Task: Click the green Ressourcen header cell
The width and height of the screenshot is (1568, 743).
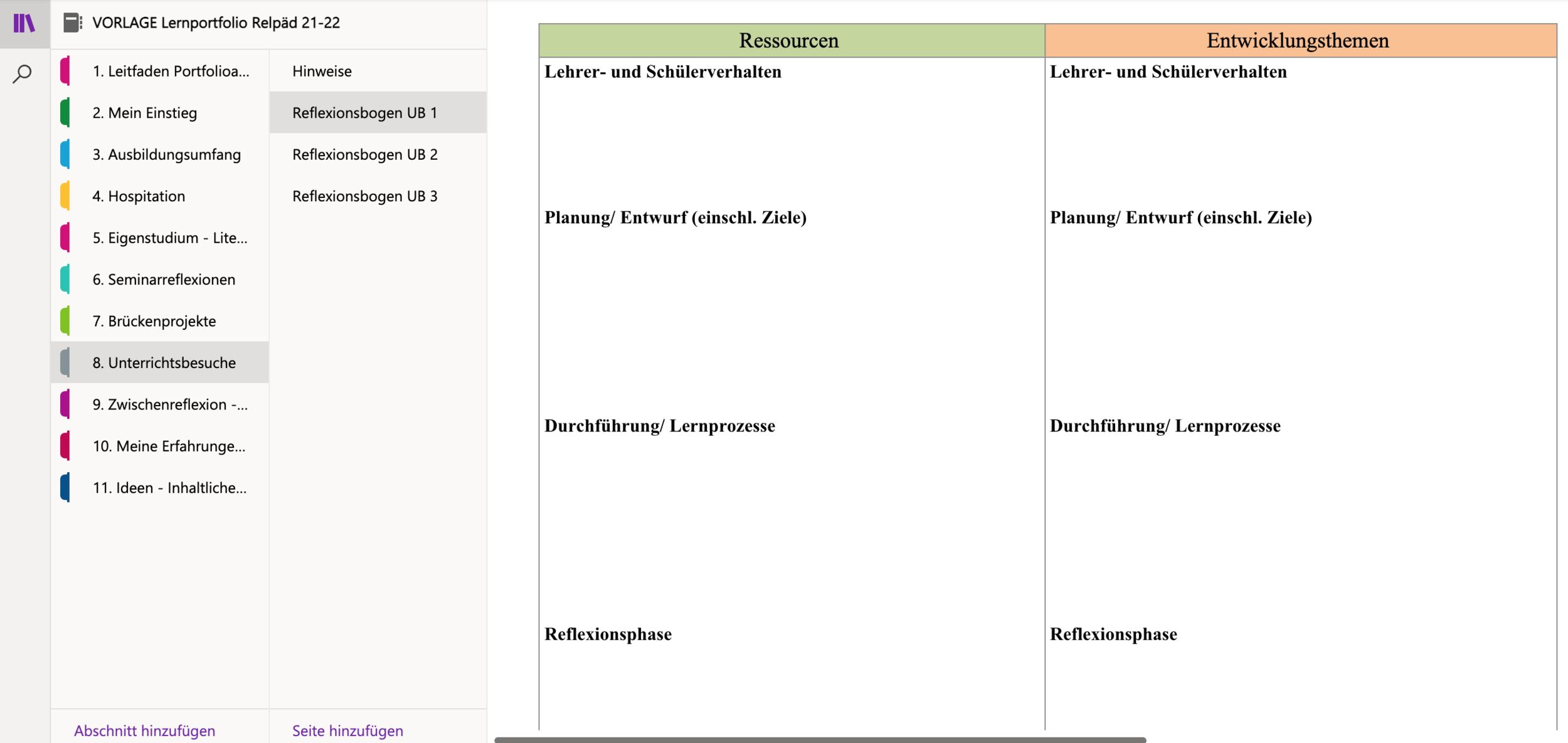Action: coord(790,41)
